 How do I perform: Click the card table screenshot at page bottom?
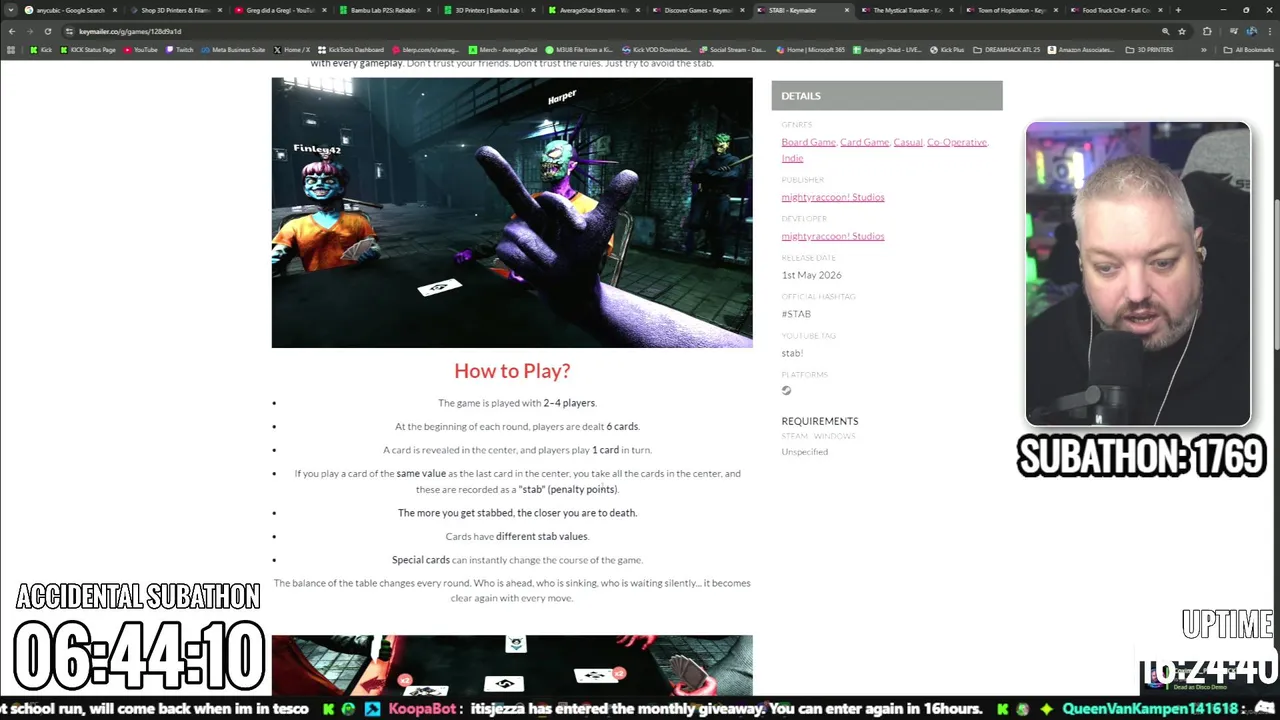click(512, 665)
